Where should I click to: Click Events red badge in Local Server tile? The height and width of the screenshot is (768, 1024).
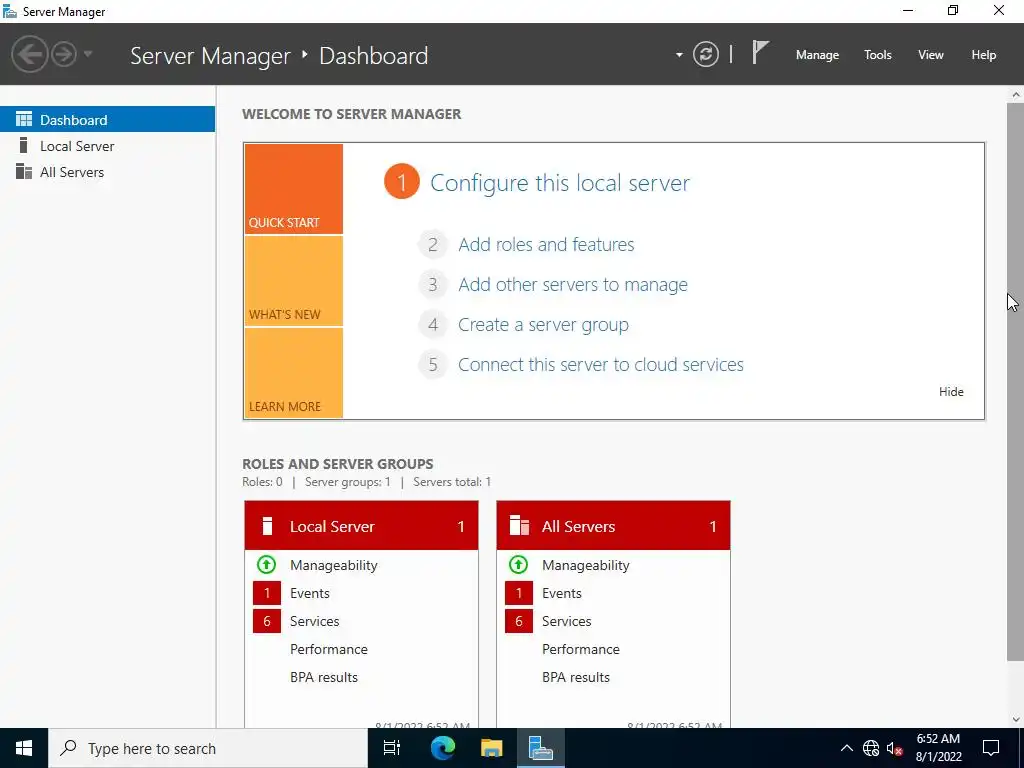(x=266, y=593)
